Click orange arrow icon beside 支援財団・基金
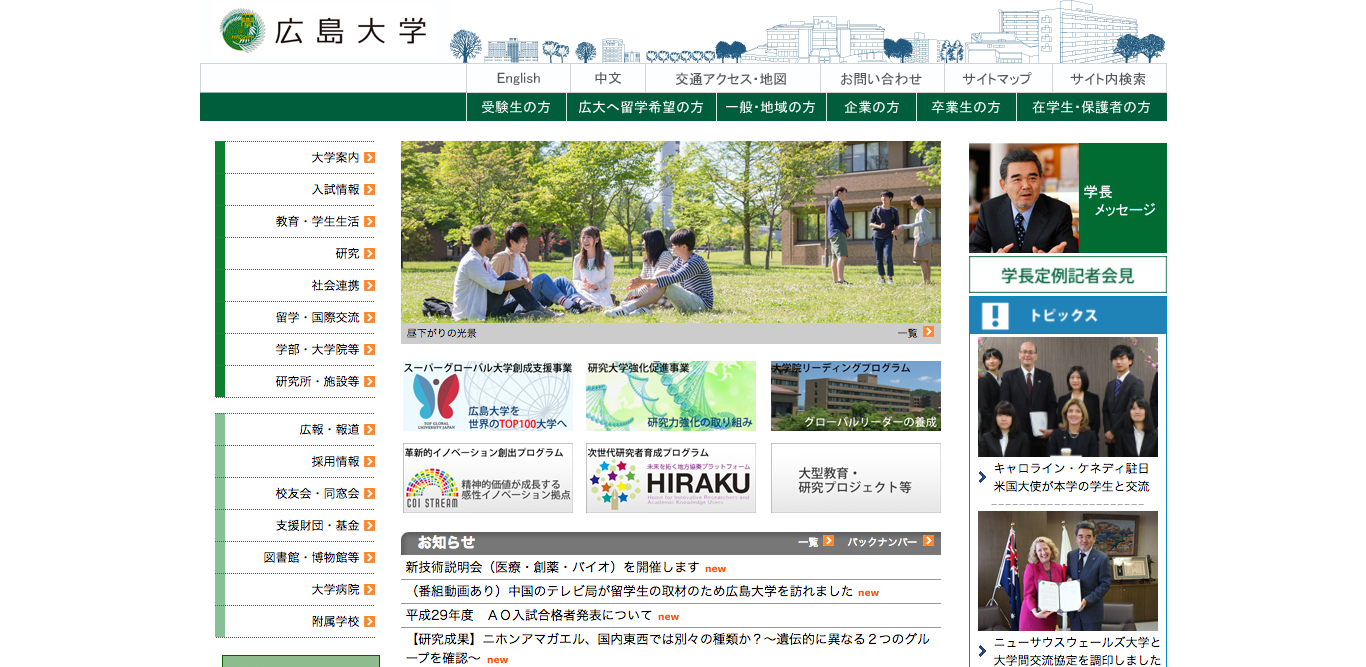 370,526
